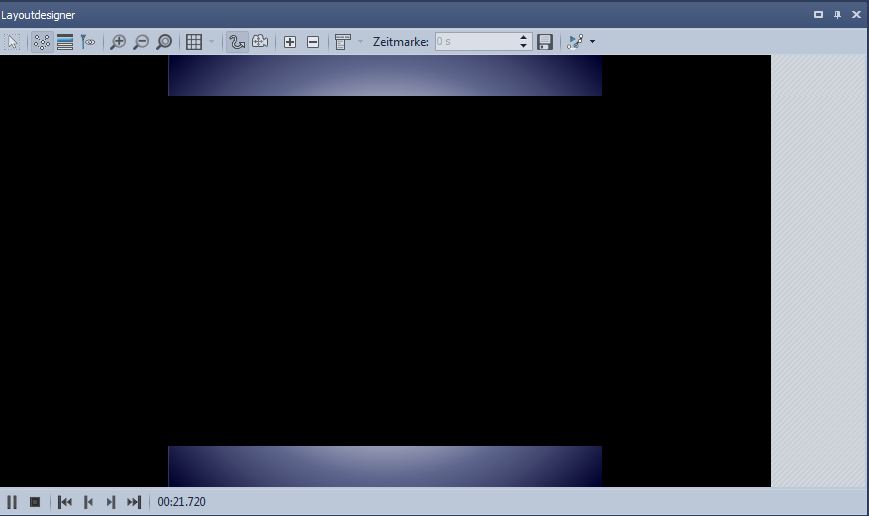Screen dimensions: 869x516
Task: Open the grid options dropdown arrow
Action: pyautogui.click(x=211, y=42)
